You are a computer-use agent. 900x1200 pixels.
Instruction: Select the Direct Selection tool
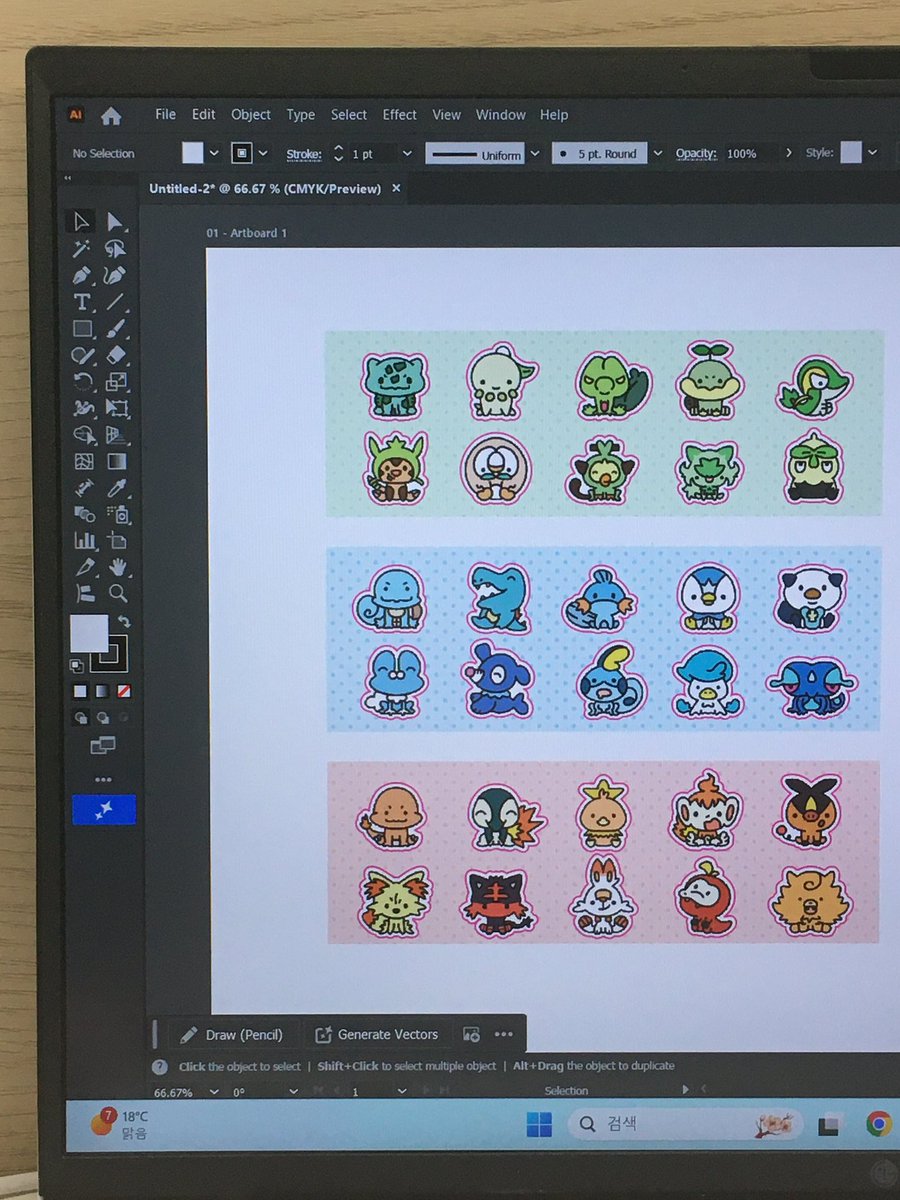tap(116, 221)
